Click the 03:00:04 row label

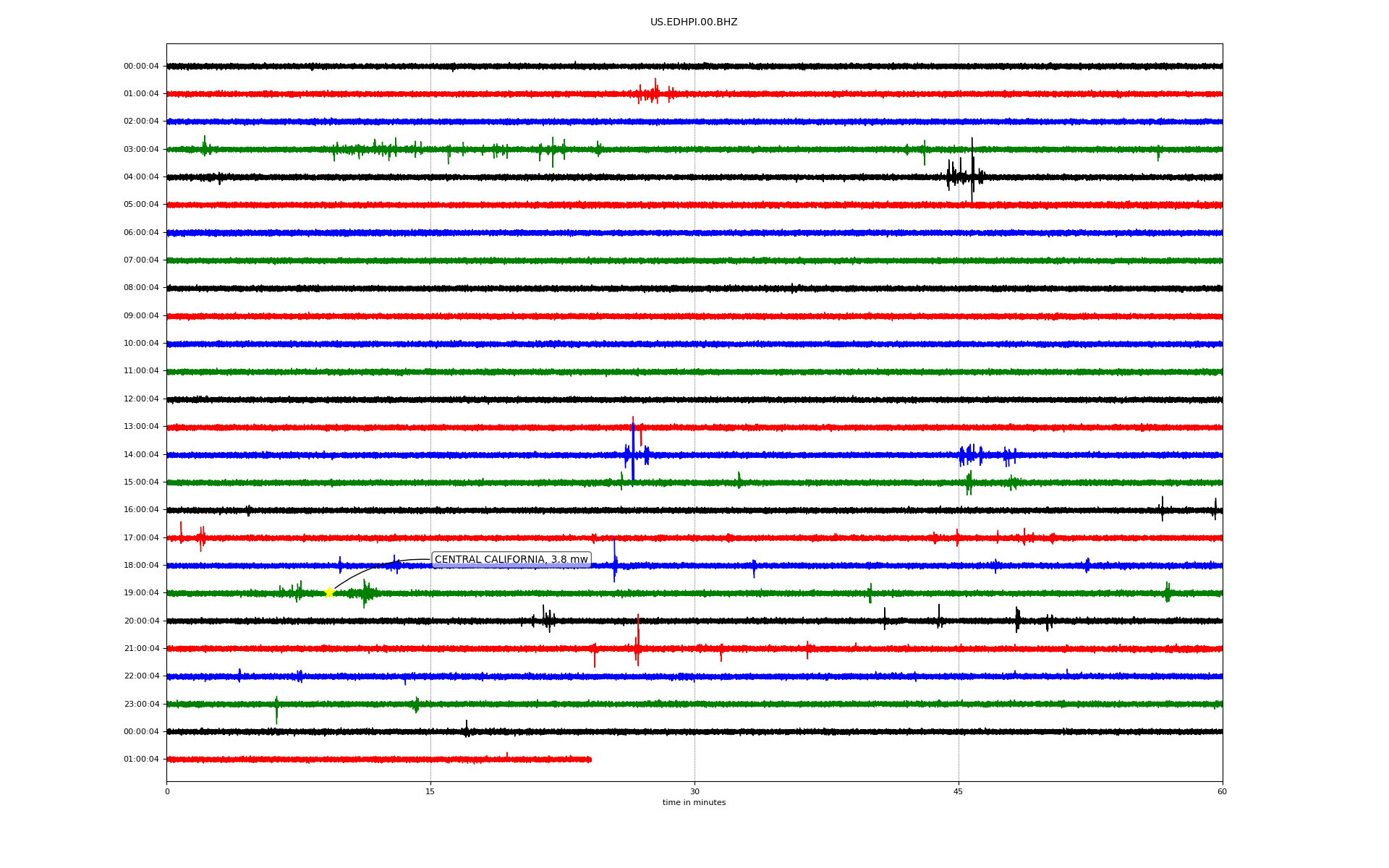[141, 150]
